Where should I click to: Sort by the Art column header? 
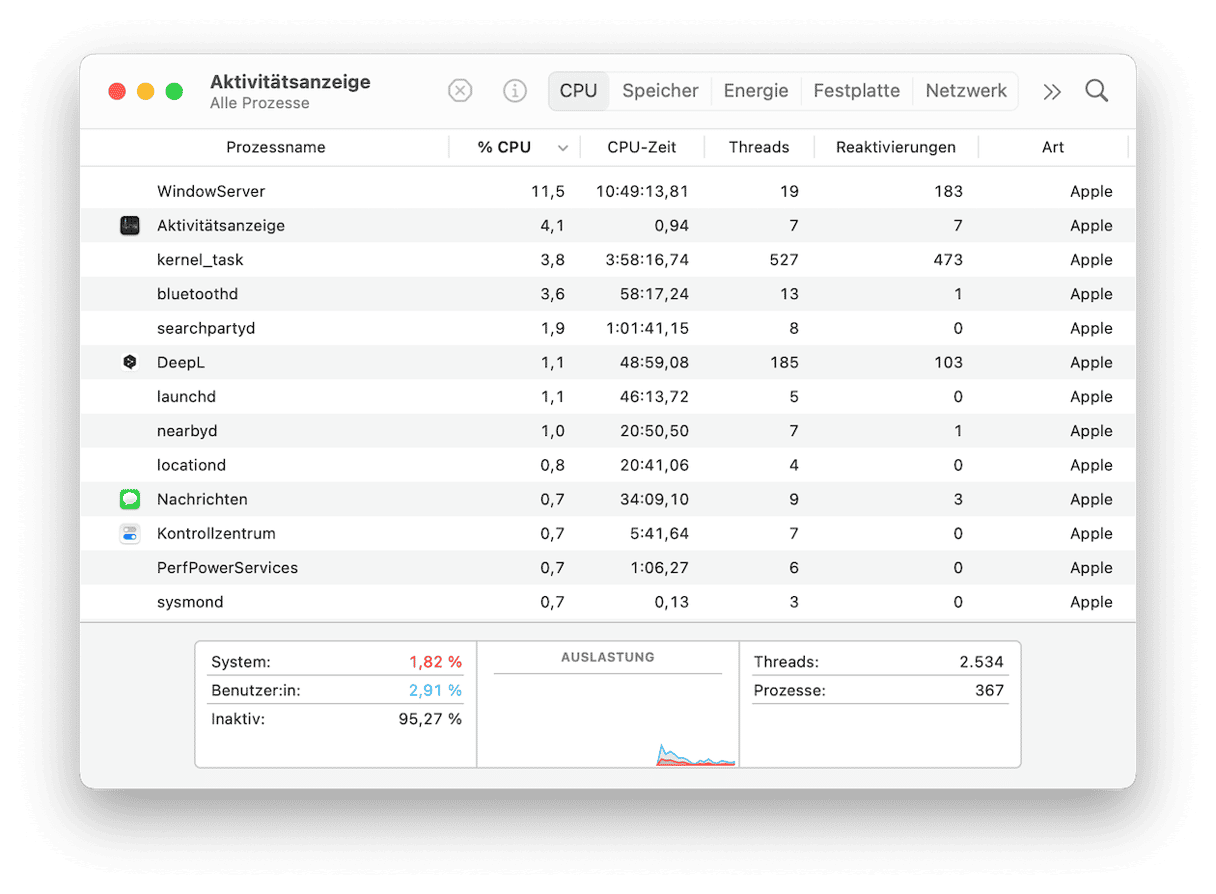click(1053, 147)
